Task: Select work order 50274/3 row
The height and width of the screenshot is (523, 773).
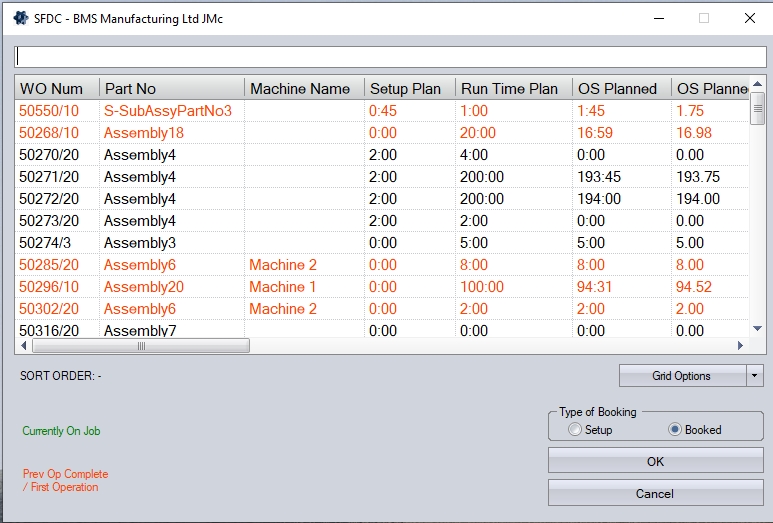Action: point(47,243)
